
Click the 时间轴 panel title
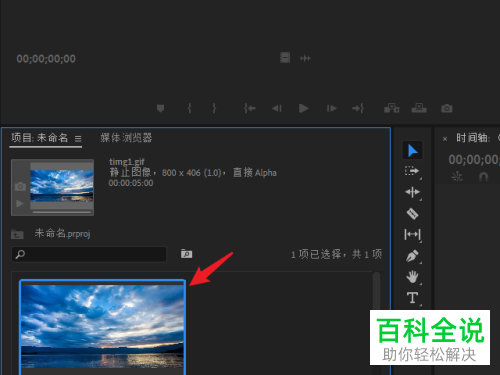473,138
